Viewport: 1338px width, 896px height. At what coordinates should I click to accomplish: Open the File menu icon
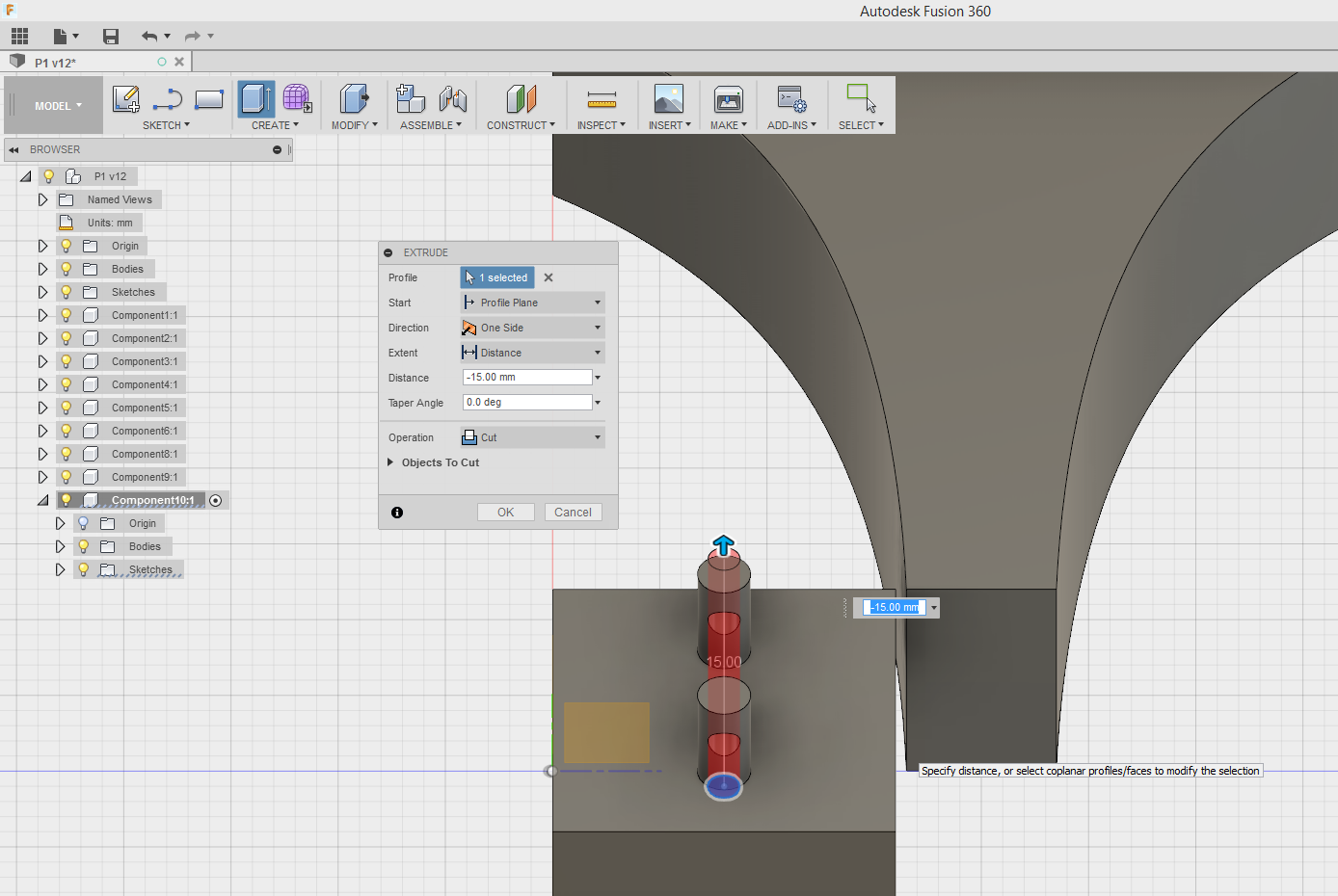(65, 37)
